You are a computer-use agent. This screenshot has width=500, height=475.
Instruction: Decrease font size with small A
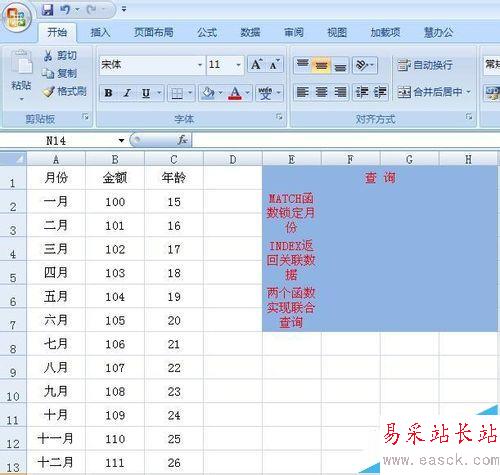(274, 64)
